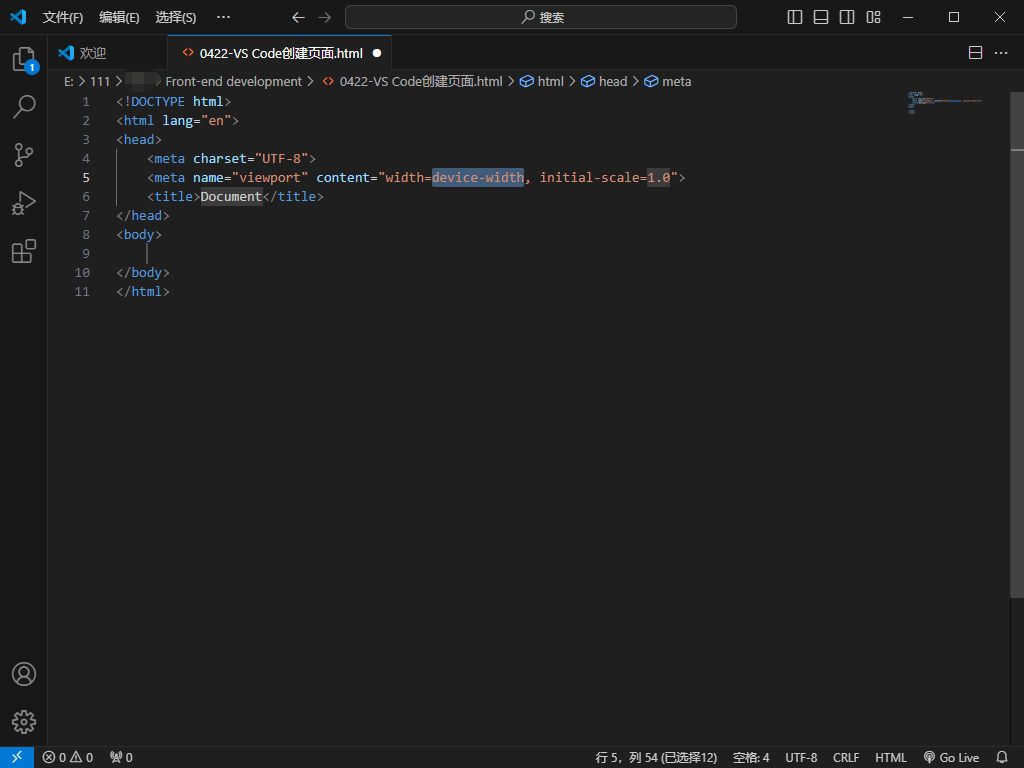Screen dimensions: 1024x768
Task: Click the <!DOCTYPE html> line
Action: (x=174, y=102)
